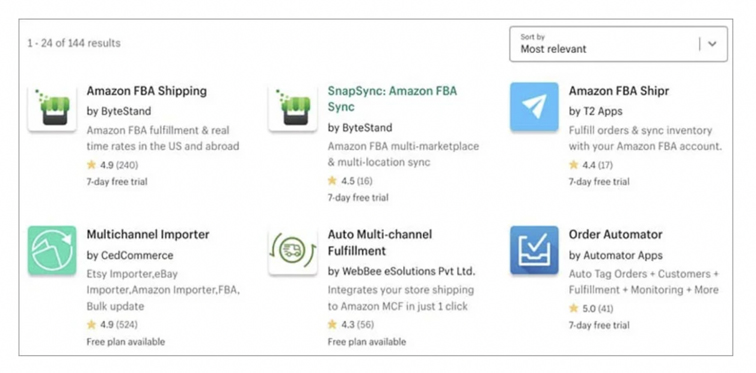Open the Multichannel Importer title link
Viewport: 756px width, 373px height.
[x=148, y=235]
